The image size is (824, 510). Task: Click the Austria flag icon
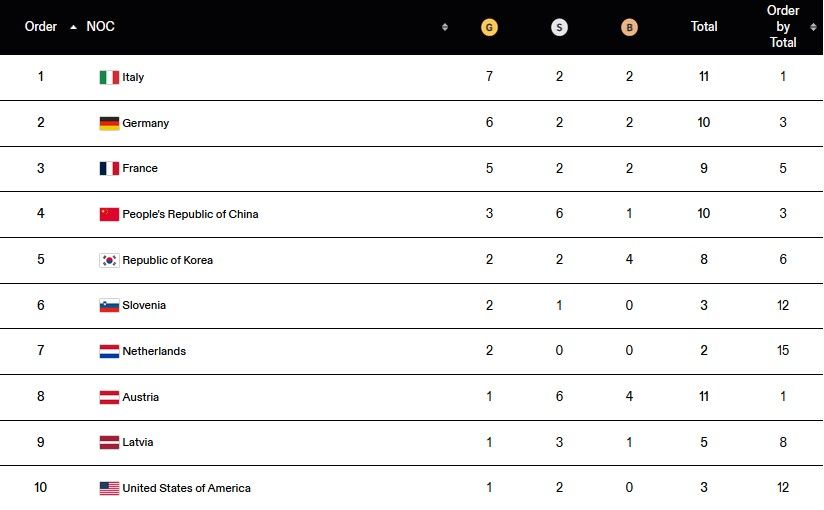109,397
